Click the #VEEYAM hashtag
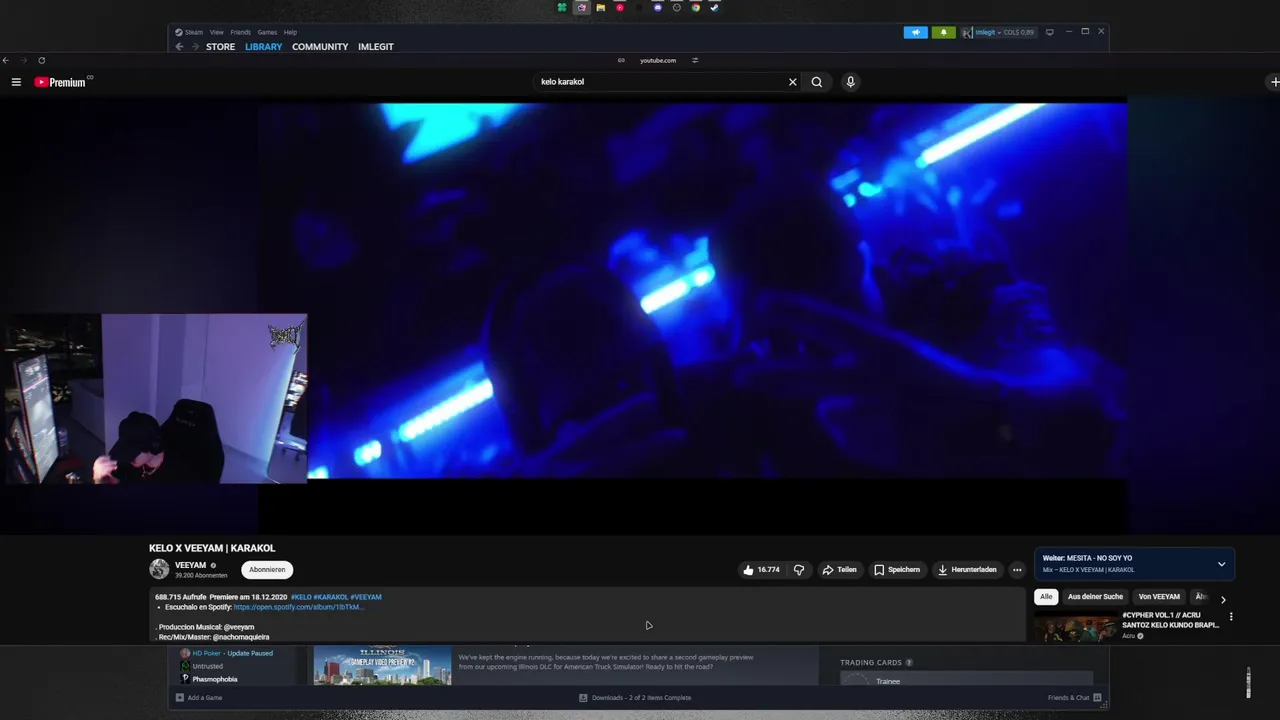Screen dimensions: 1280x720 click(x=366, y=597)
